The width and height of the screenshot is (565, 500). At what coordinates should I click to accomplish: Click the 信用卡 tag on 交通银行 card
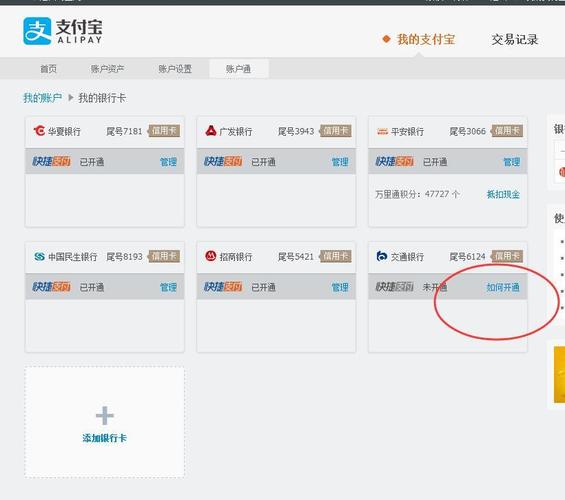(507, 256)
